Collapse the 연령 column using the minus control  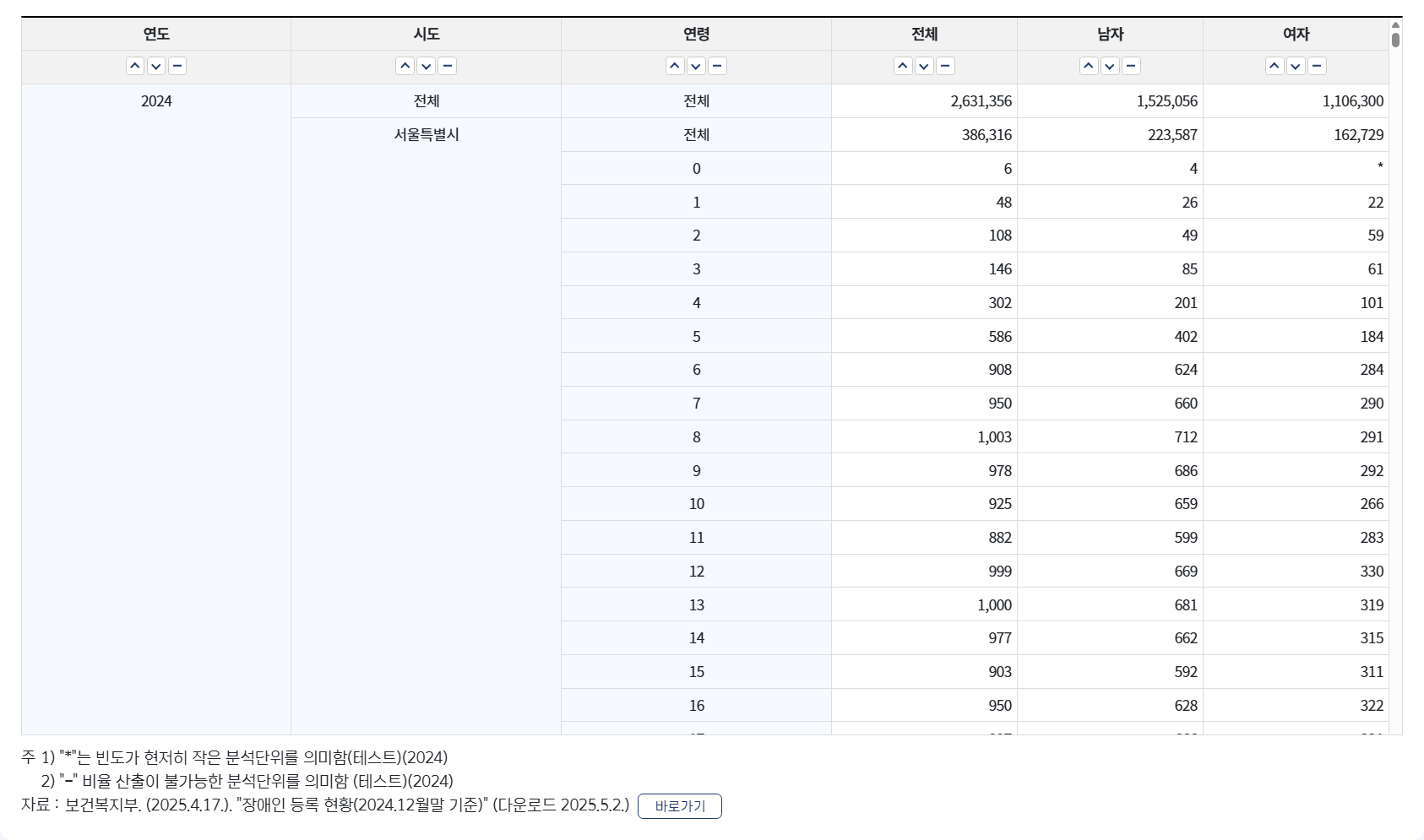pyautogui.click(x=716, y=66)
